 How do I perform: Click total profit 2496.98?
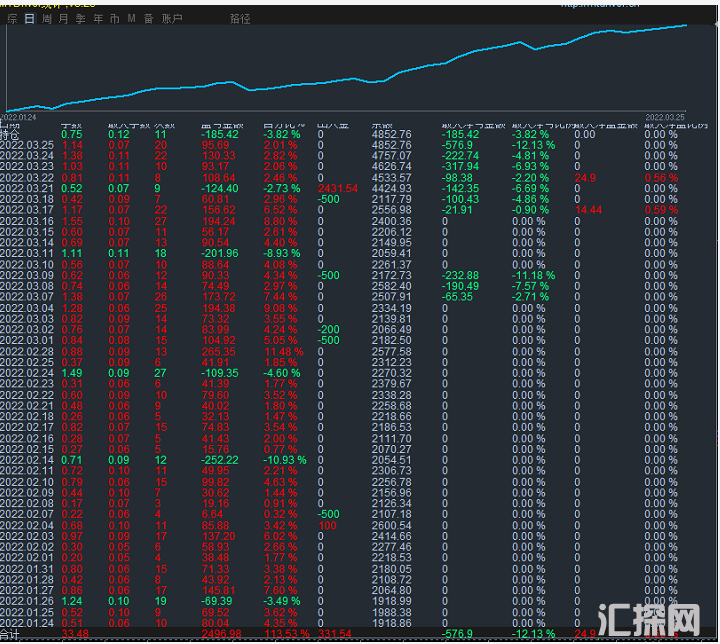[x=221, y=634]
